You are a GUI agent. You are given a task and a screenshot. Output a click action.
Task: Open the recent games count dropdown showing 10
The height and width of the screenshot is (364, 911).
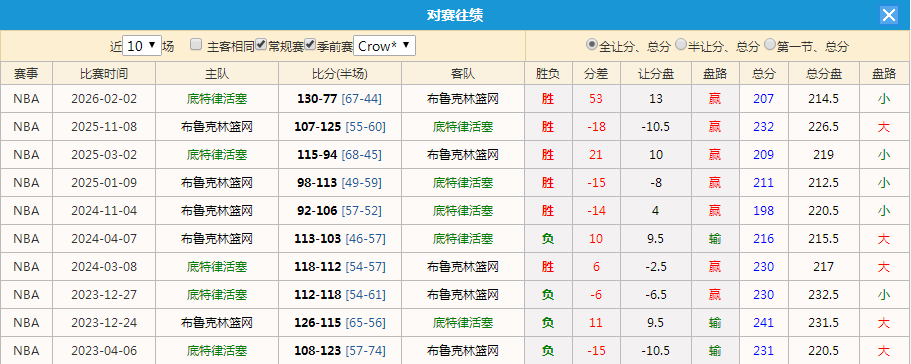point(142,46)
